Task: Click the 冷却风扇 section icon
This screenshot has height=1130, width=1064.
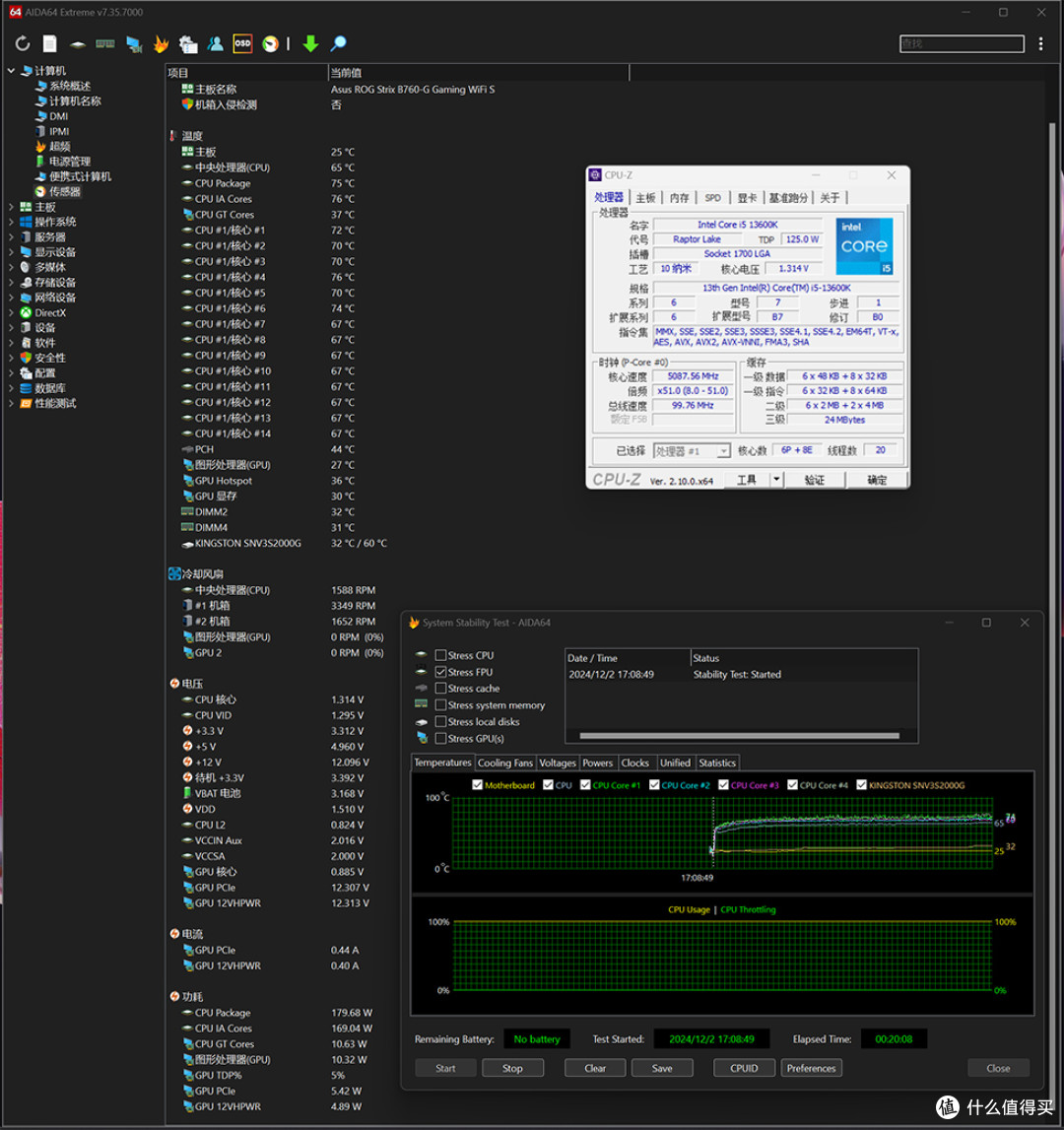Action: (174, 573)
